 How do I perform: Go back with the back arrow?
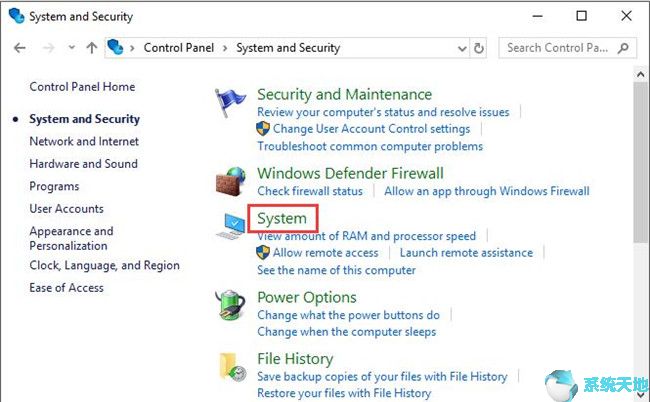pyautogui.click(x=20, y=48)
